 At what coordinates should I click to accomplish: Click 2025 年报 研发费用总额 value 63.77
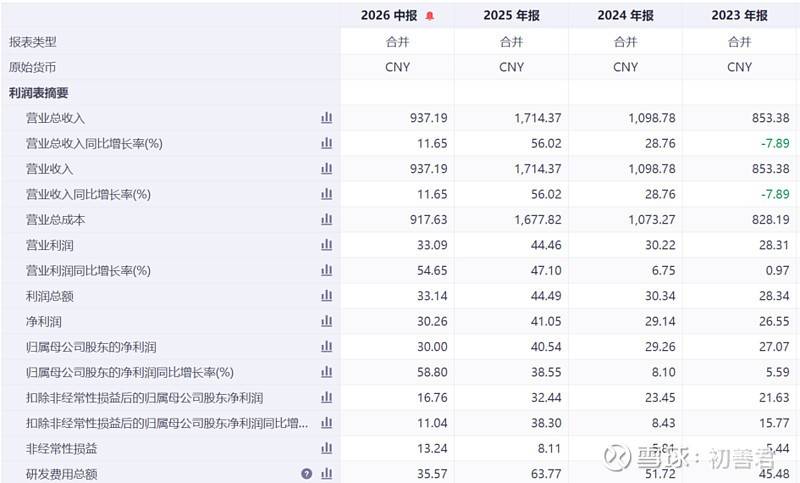(x=546, y=474)
